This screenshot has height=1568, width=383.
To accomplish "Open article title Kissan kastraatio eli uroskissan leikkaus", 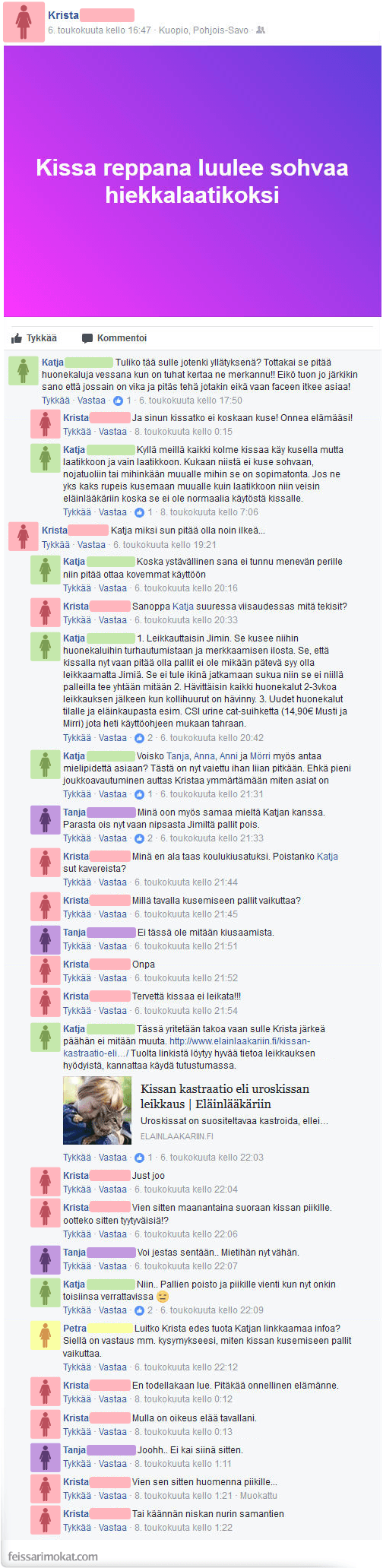I will pos(225,1096).
